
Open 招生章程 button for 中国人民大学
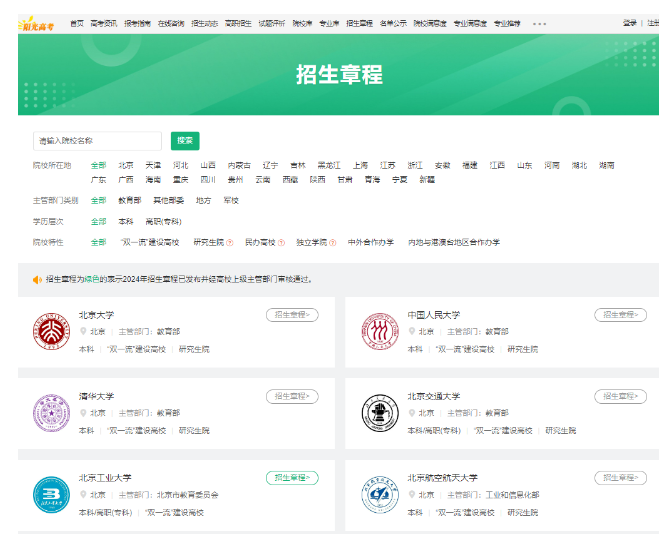coord(621,315)
